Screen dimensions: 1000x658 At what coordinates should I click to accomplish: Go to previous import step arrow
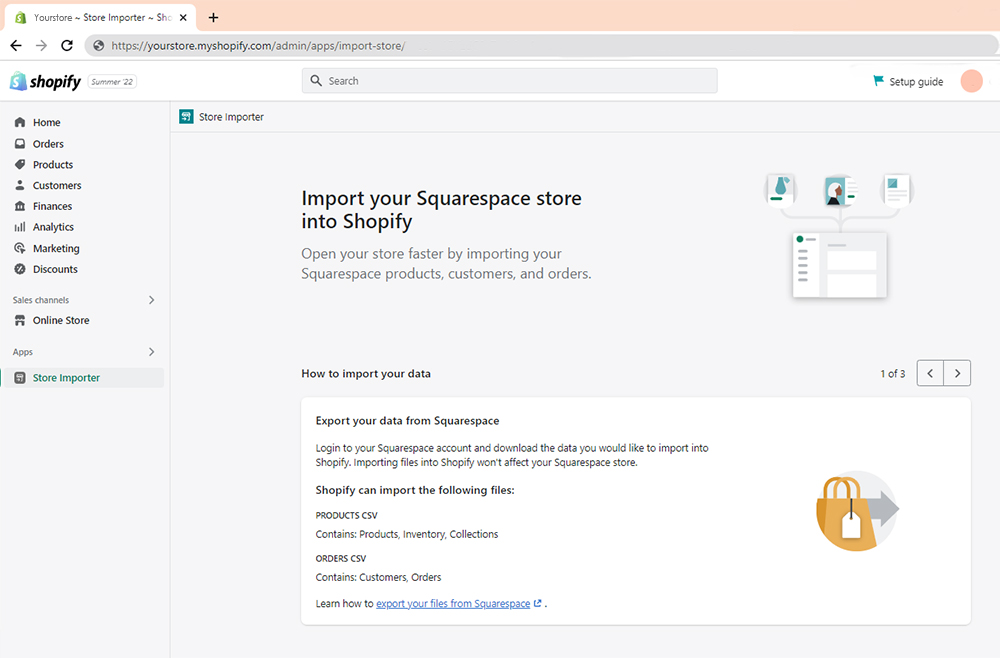click(x=930, y=373)
